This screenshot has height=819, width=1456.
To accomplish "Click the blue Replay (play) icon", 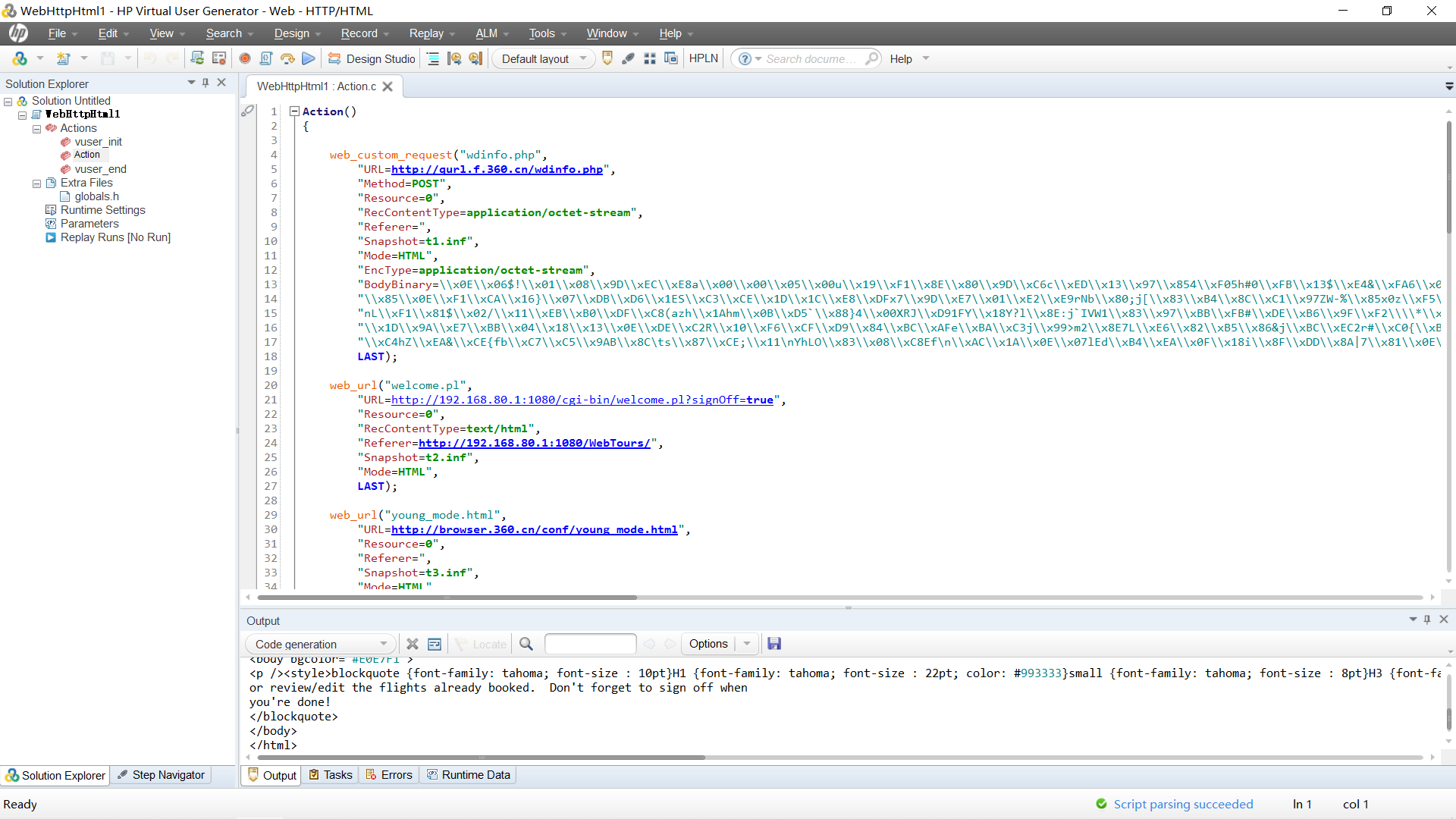I will [309, 58].
